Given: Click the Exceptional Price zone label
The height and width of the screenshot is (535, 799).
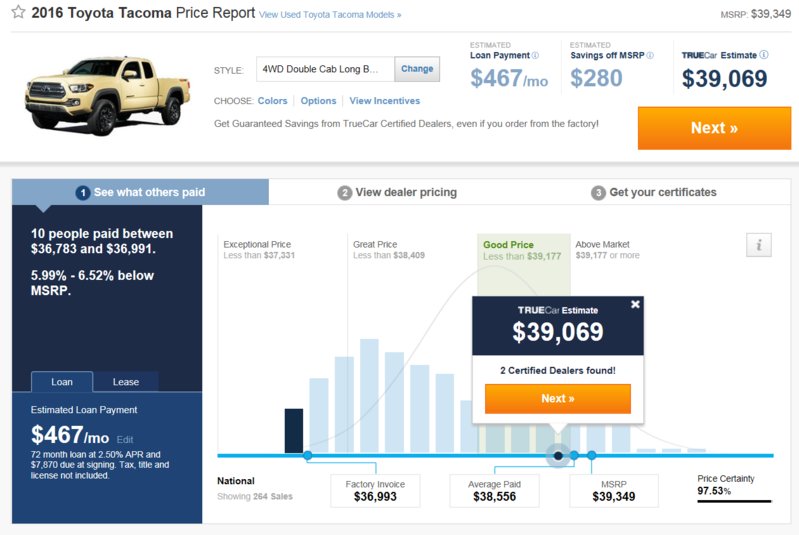Looking at the screenshot, I should (259, 250).
